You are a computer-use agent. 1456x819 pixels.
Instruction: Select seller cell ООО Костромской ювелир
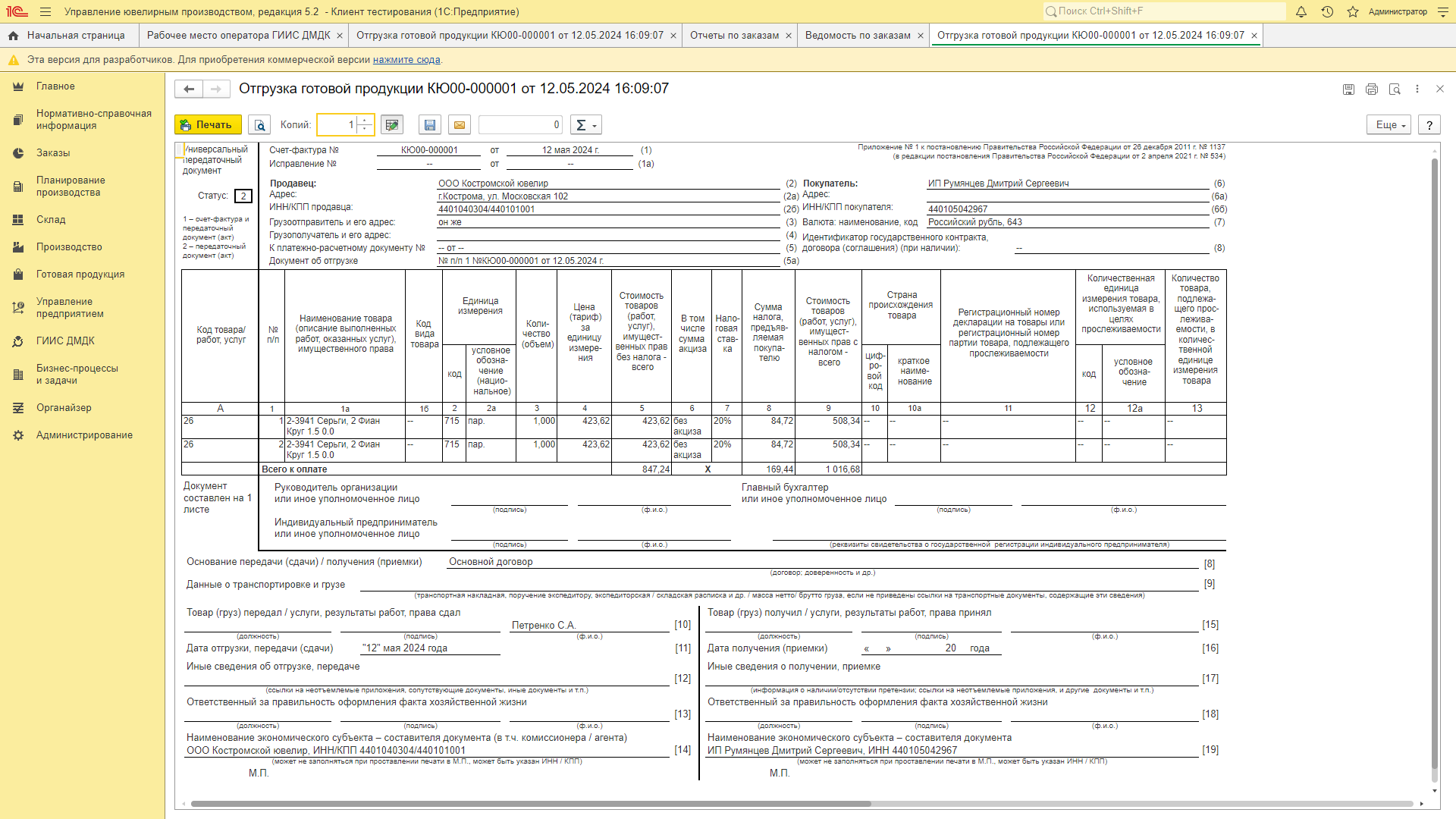pyautogui.click(x=608, y=184)
